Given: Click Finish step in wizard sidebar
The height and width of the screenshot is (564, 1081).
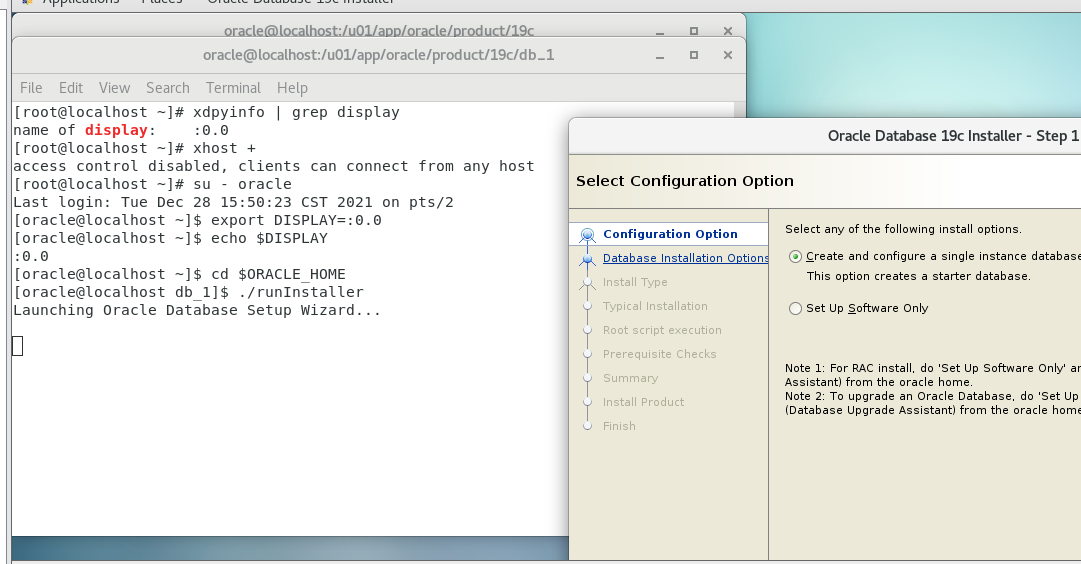Looking at the screenshot, I should pos(619,426).
